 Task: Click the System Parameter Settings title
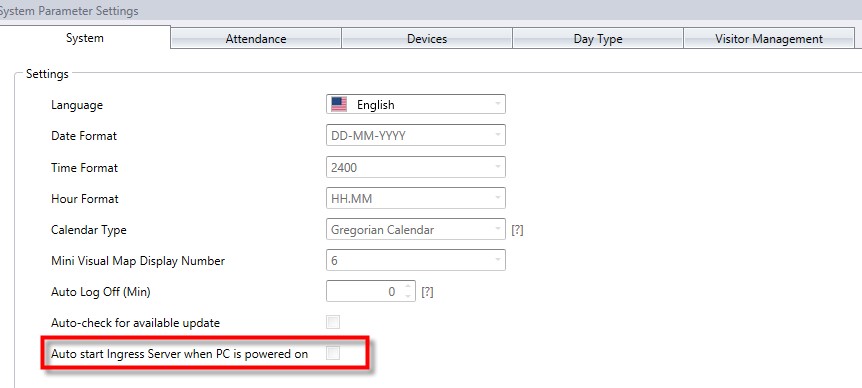click(x=69, y=10)
